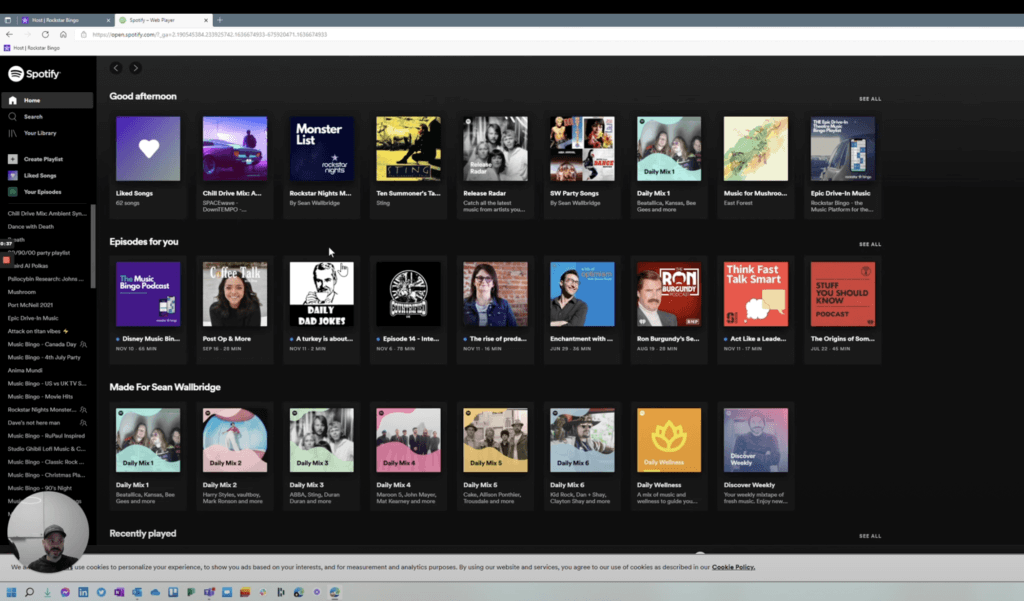This screenshot has width=1024, height=601.
Task: Open Think Fast Talk Smart episode
Action: point(756,310)
